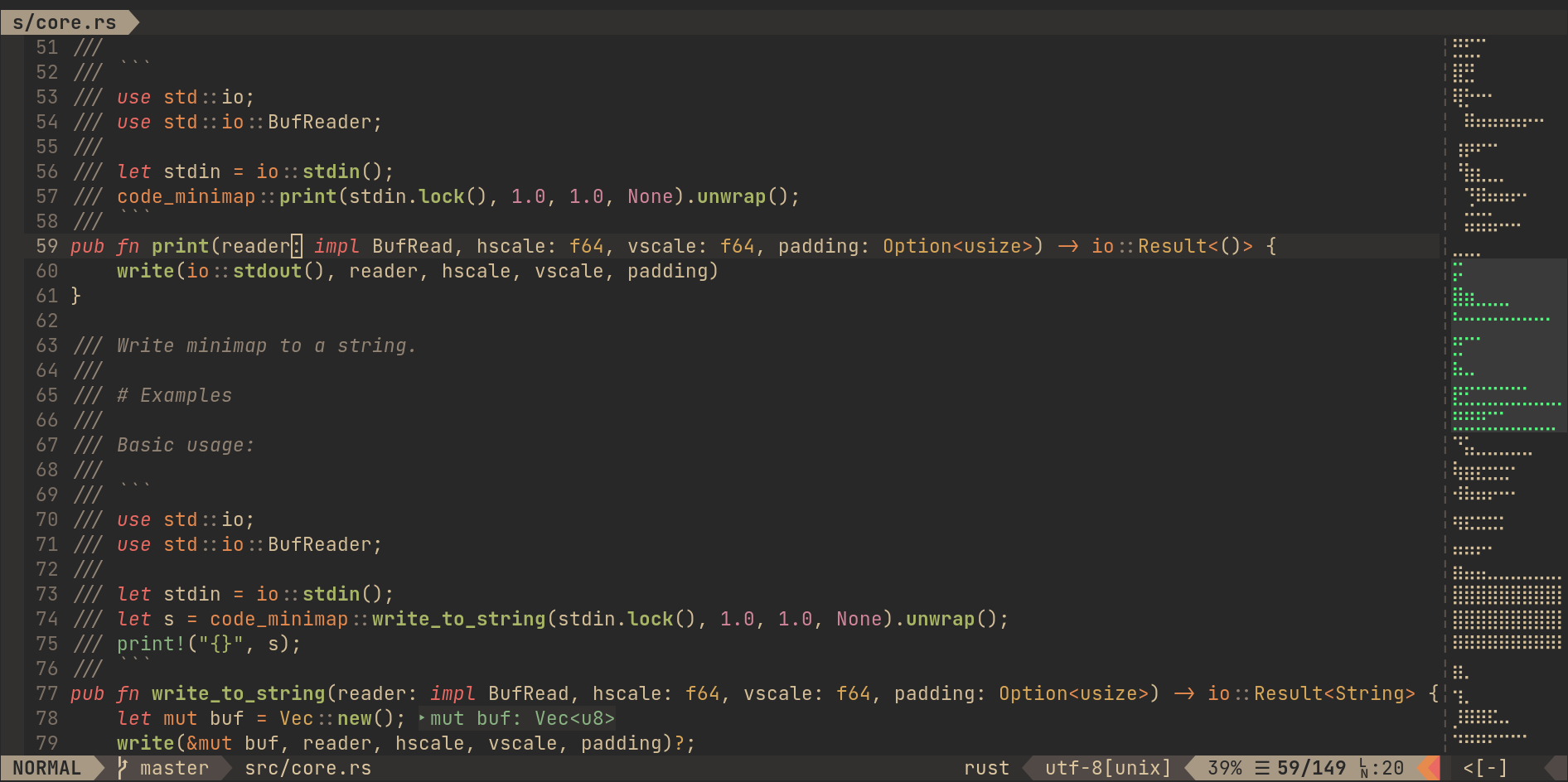
Task: Click the ≡ lines icon before 59/149
Action: tap(1262, 768)
